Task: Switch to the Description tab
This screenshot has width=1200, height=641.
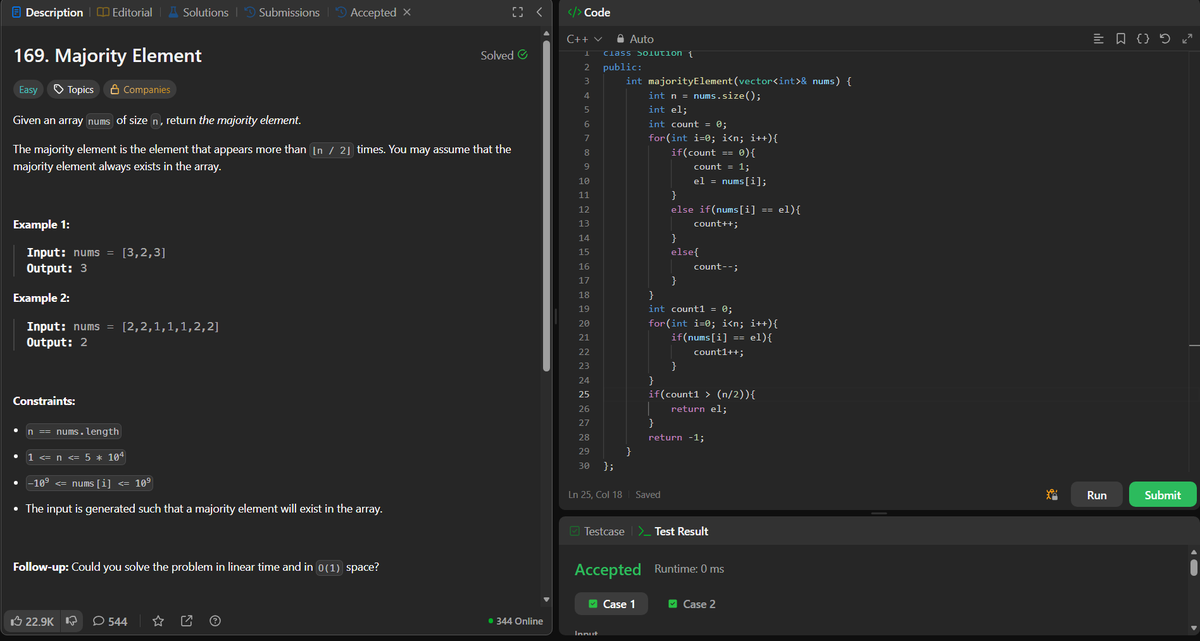Action: (x=46, y=12)
